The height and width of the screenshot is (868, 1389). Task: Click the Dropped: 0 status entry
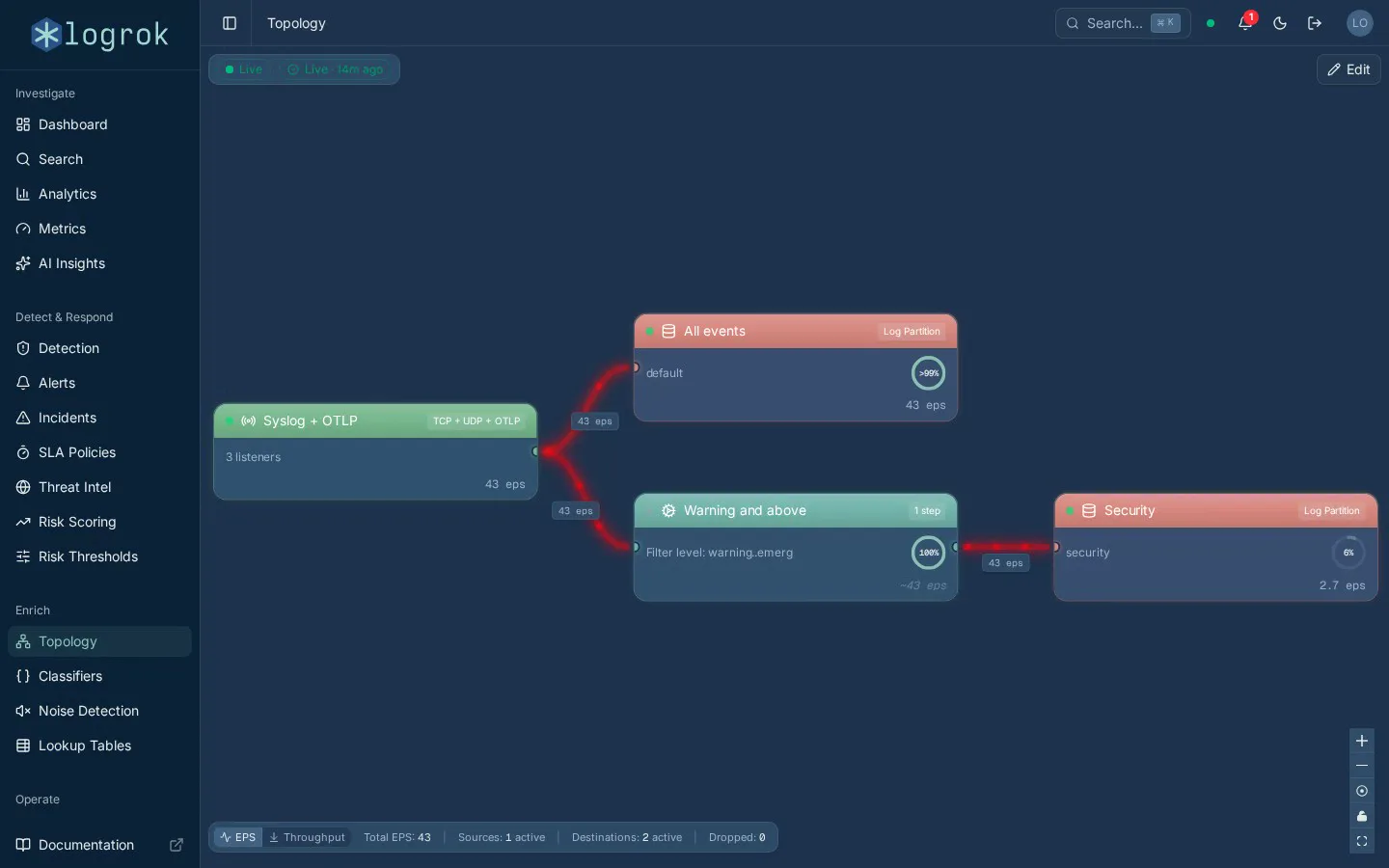pyautogui.click(x=737, y=837)
